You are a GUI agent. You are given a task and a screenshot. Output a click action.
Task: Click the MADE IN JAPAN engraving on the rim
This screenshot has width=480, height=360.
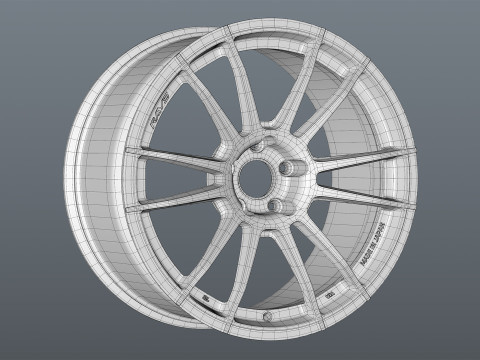[373, 243]
